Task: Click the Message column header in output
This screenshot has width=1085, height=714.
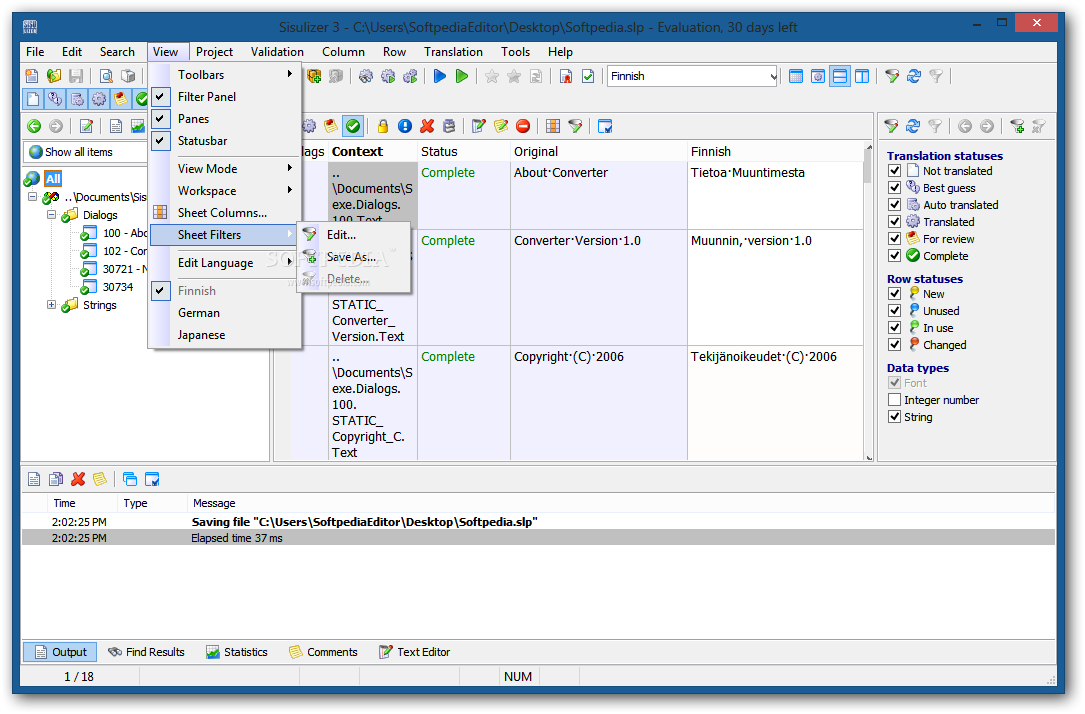Action: 621,503
